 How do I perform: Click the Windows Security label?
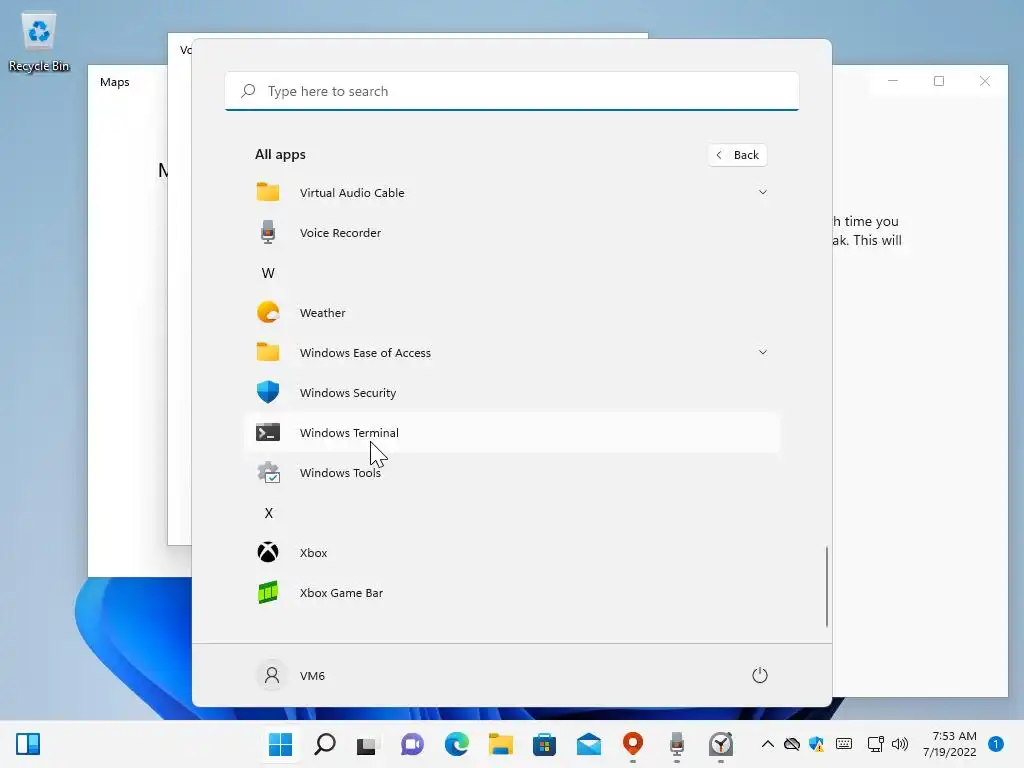(x=348, y=392)
